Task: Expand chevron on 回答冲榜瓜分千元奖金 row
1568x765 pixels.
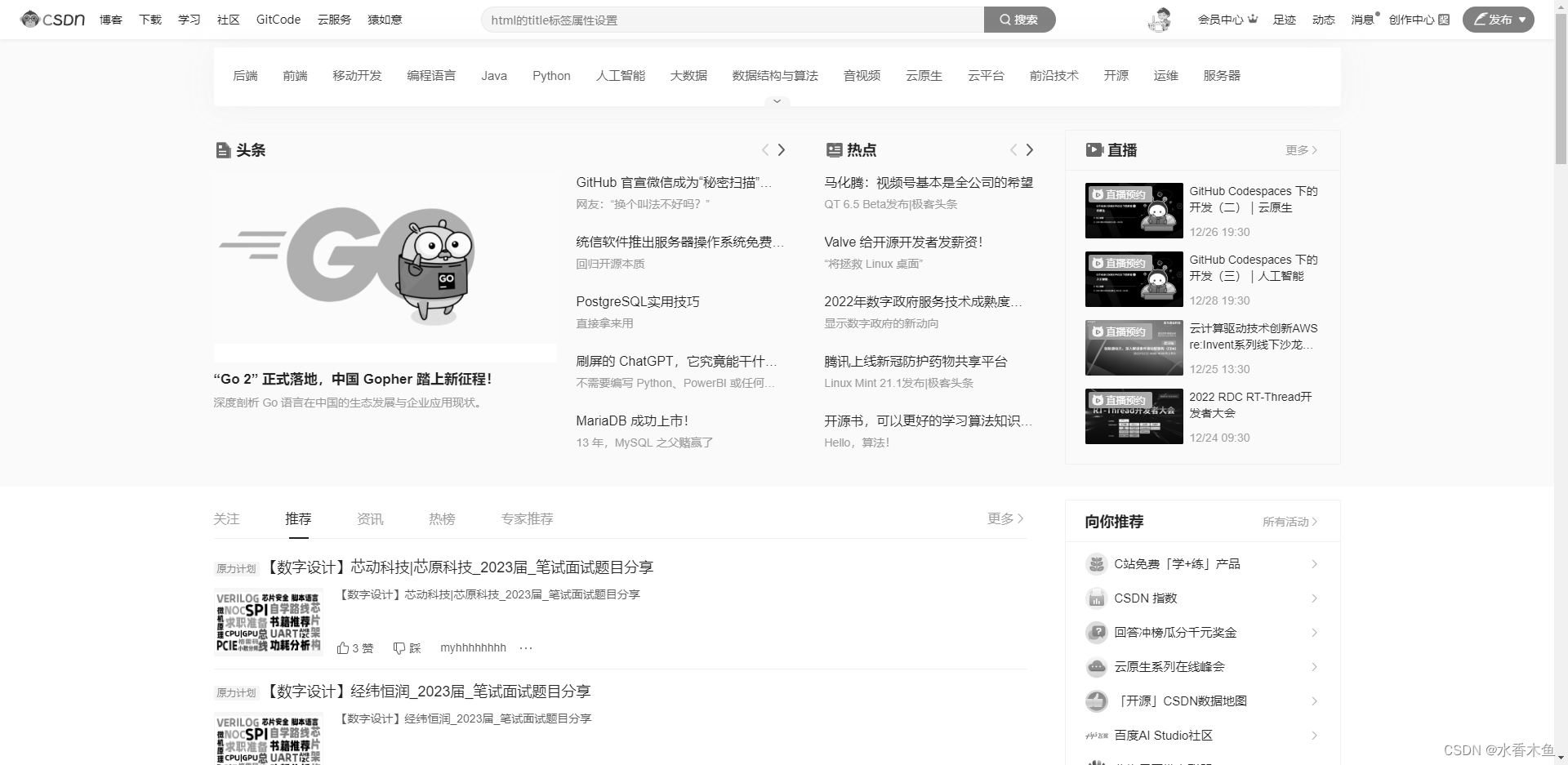Action: point(1314,633)
